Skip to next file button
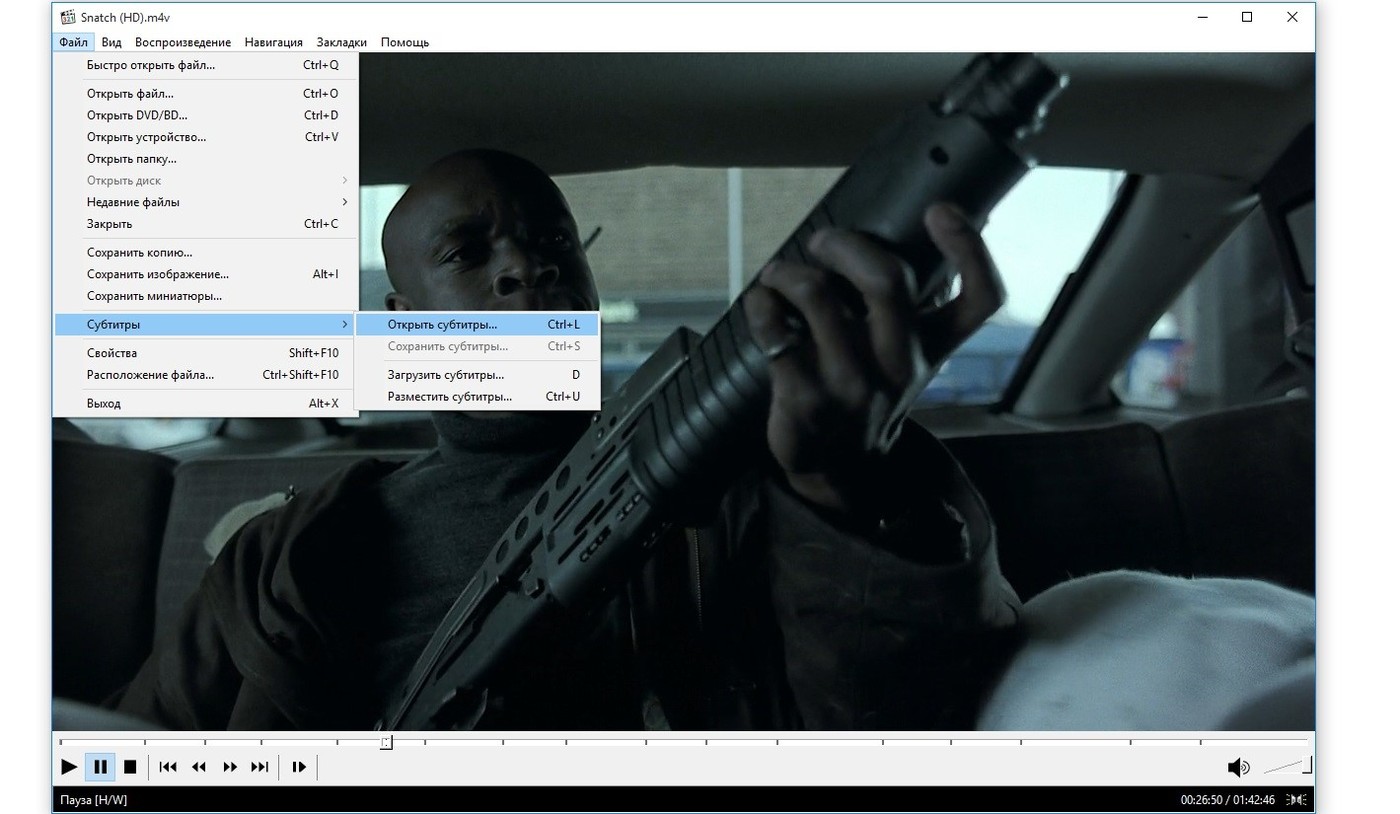The width and height of the screenshot is (1400, 814). (x=260, y=767)
